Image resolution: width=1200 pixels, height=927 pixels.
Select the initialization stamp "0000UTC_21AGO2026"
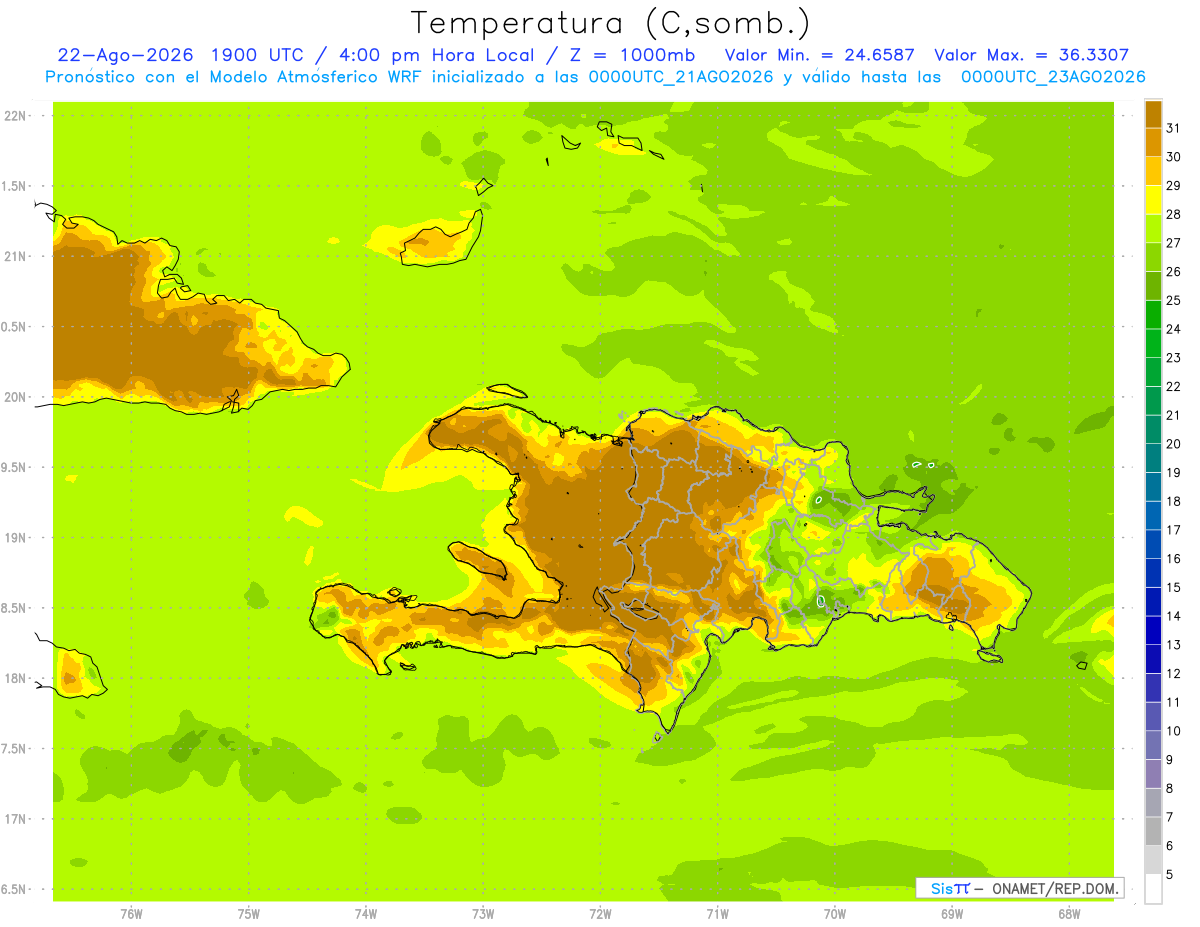(x=681, y=77)
